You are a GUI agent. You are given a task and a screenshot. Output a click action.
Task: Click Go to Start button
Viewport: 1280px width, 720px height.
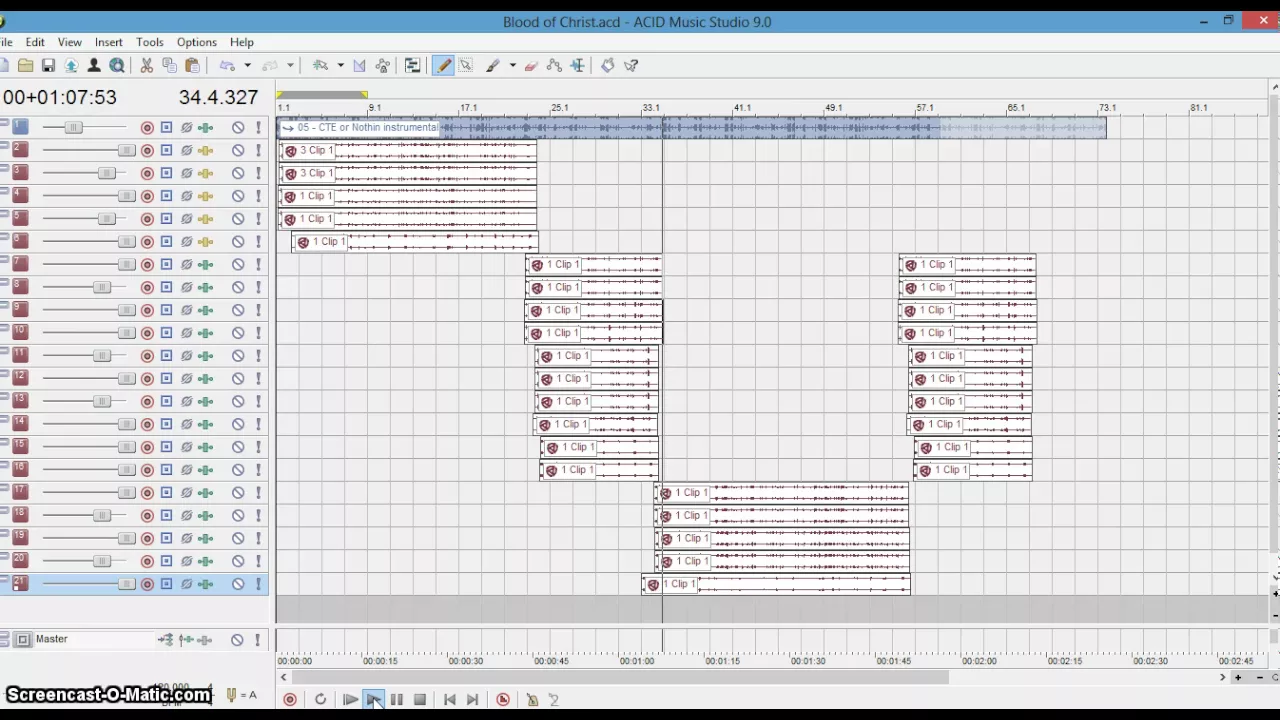click(x=450, y=700)
